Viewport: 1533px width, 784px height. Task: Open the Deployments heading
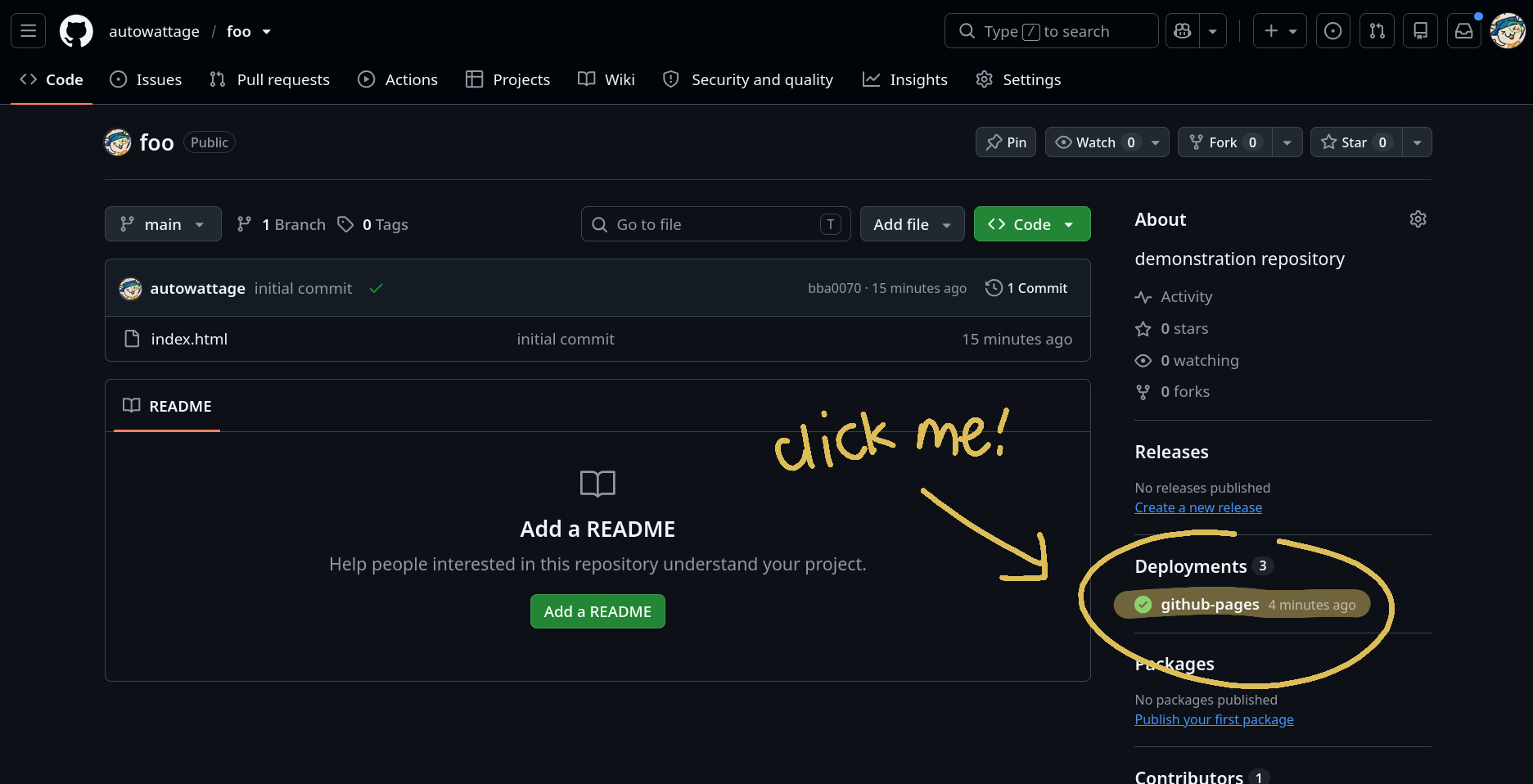[1204, 566]
